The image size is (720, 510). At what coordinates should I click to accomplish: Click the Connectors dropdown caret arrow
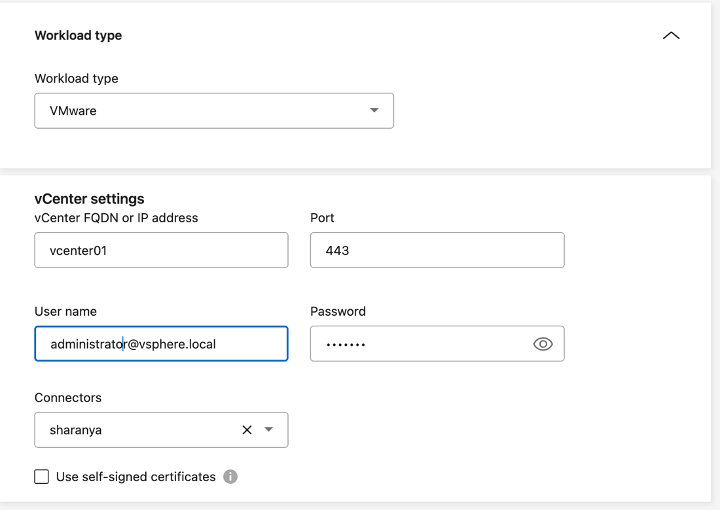269,430
